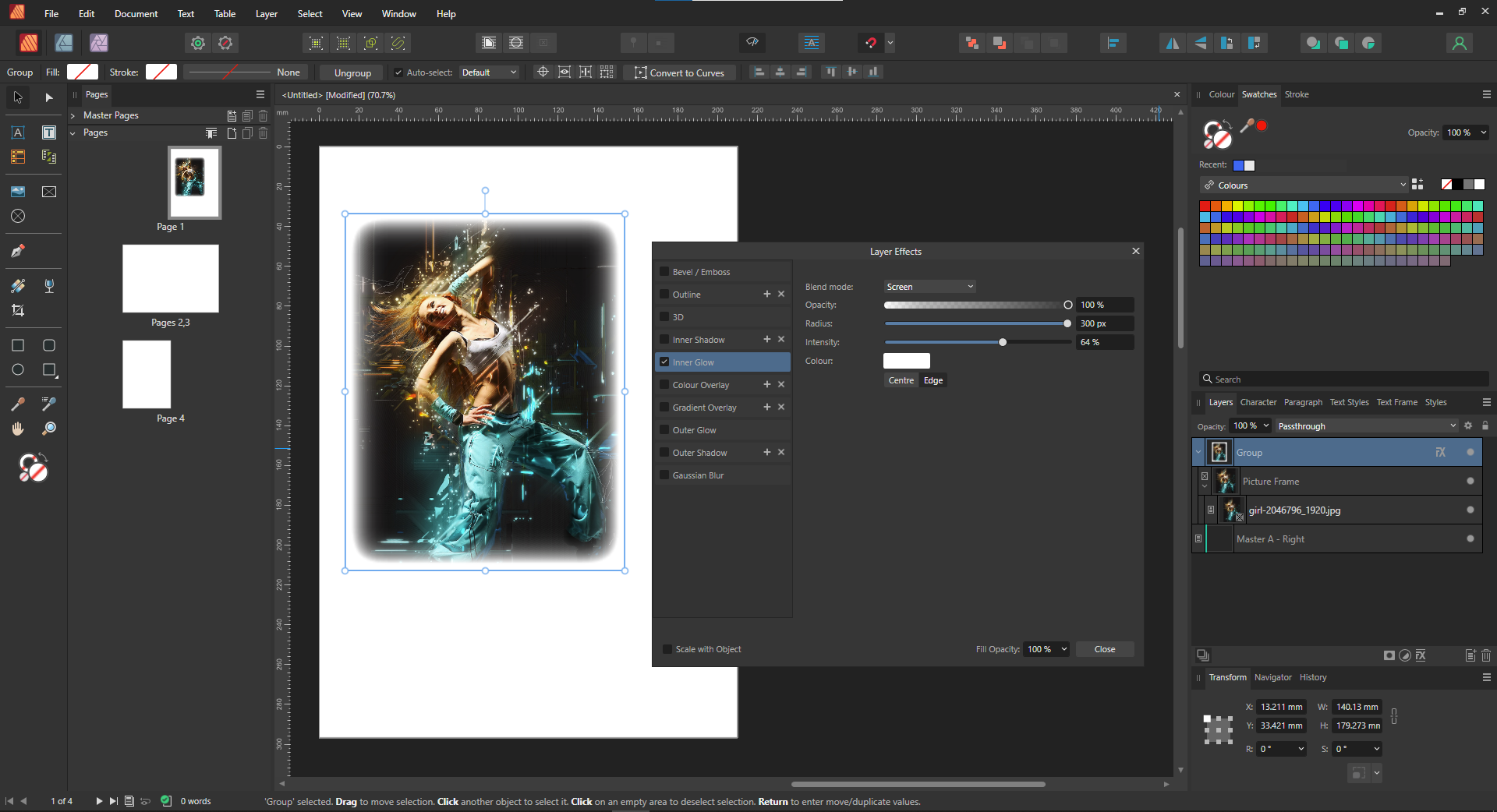
Task: Uncheck the Inner Glow effect checkbox
Action: [x=664, y=362]
